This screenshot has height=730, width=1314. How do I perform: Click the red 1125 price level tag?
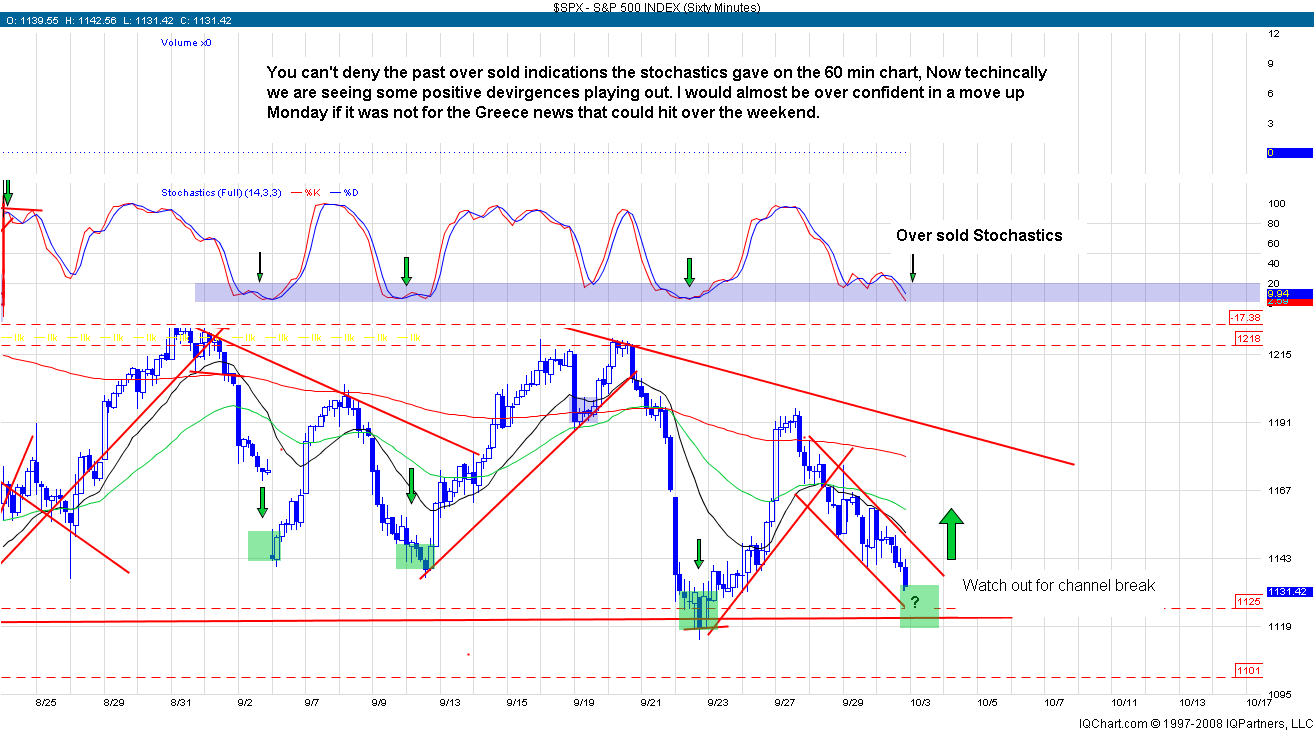pos(1247,602)
